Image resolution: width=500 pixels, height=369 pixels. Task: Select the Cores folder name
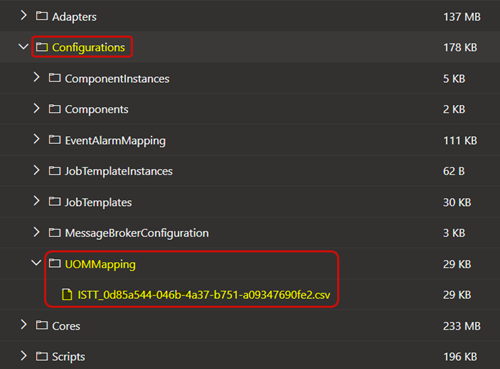click(66, 326)
